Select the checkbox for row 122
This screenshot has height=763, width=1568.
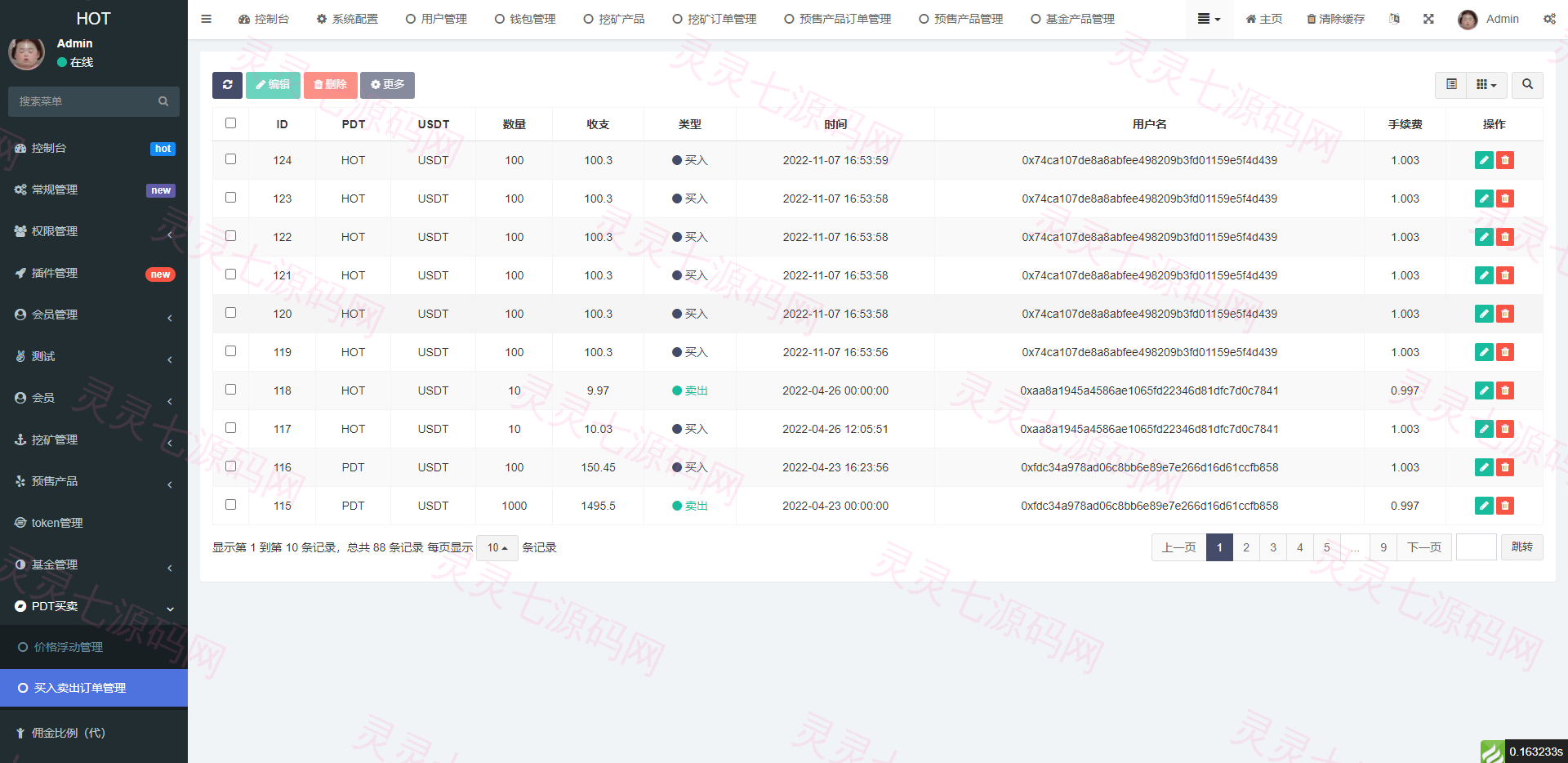pyautogui.click(x=230, y=236)
